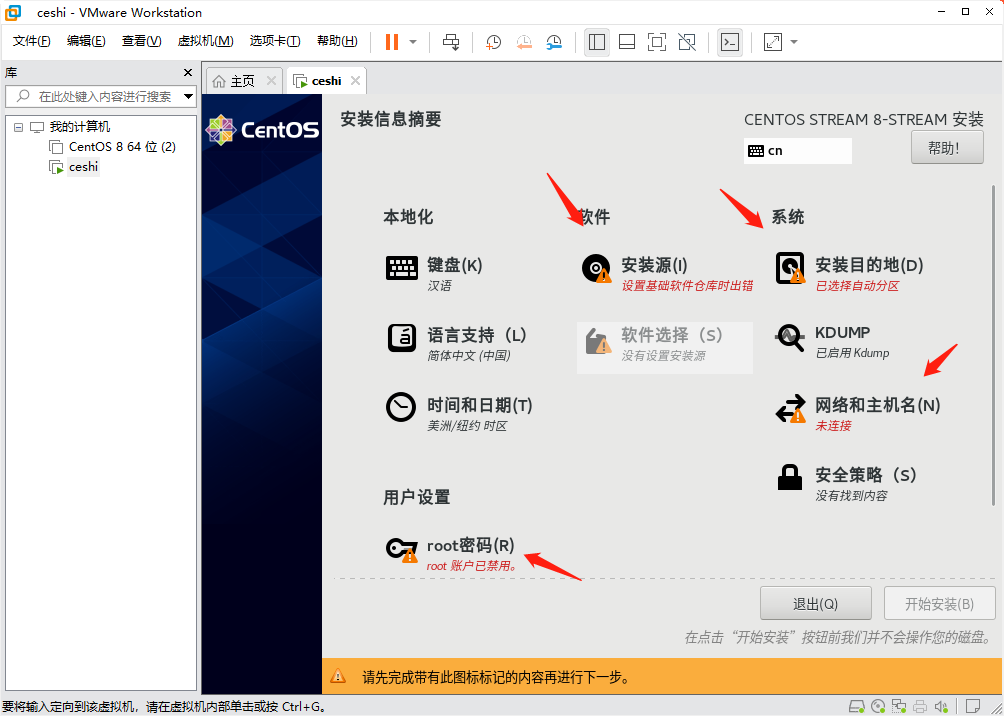Open 网络和主机名(N) network settings
Image resolution: width=1004 pixels, height=716 pixels.
click(x=857, y=413)
